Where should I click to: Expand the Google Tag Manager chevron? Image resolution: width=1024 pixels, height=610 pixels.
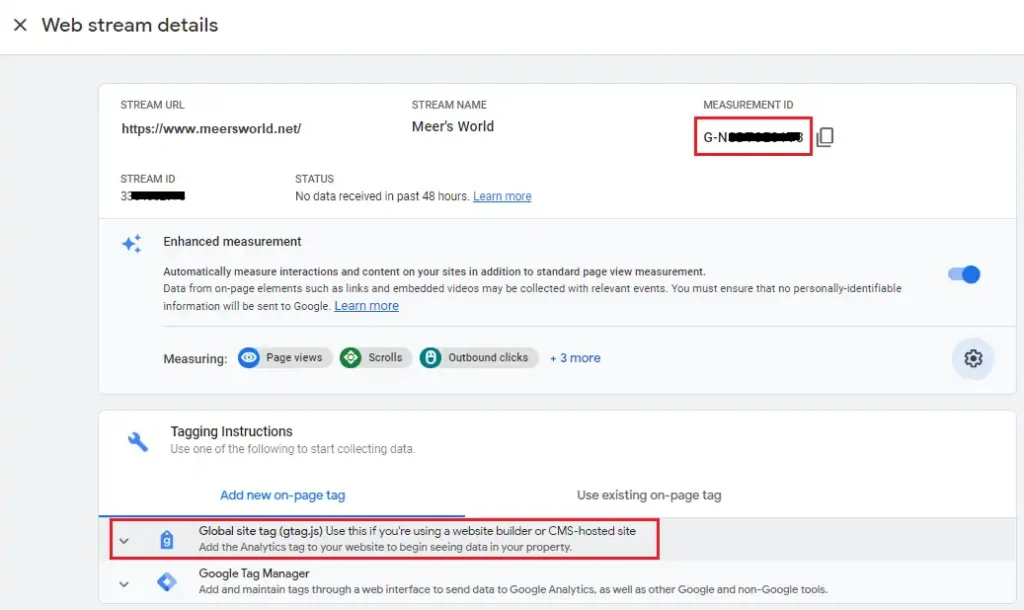coord(124,584)
